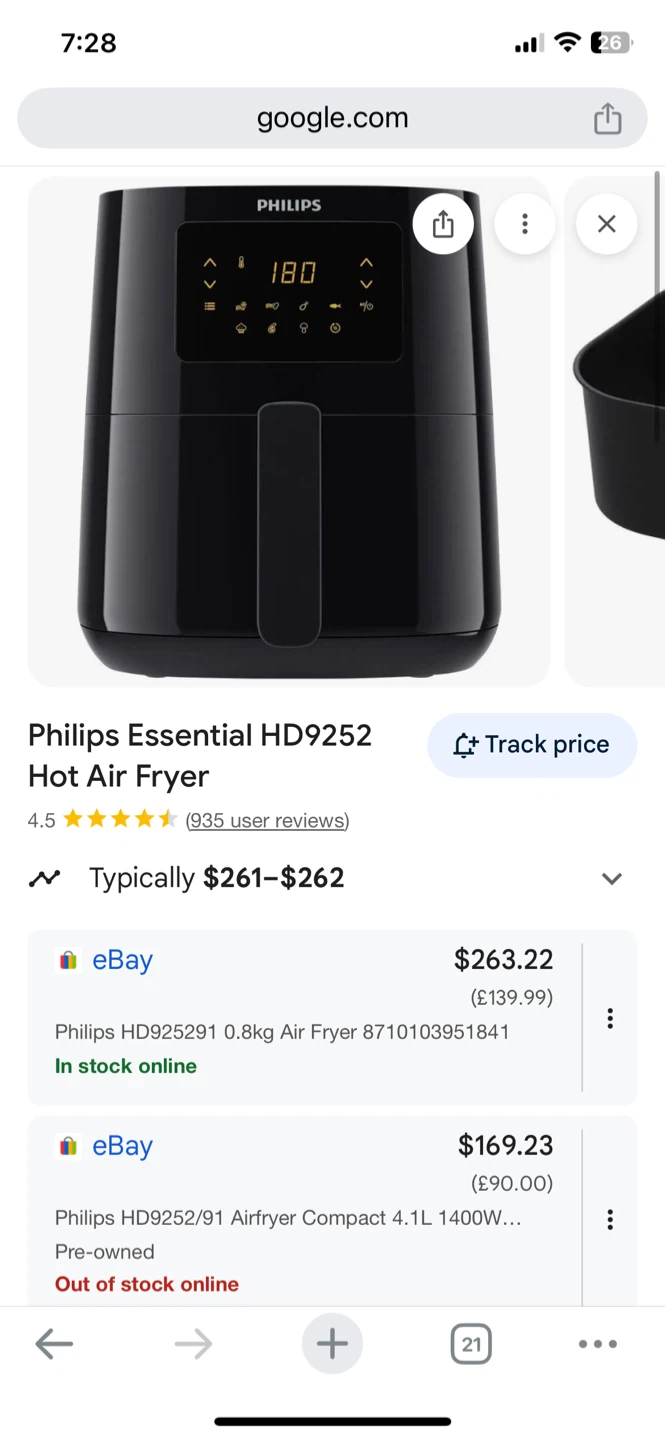Tap the plus icon to open a new tab
The image size is (665, 1440).
click(332, 1343)
